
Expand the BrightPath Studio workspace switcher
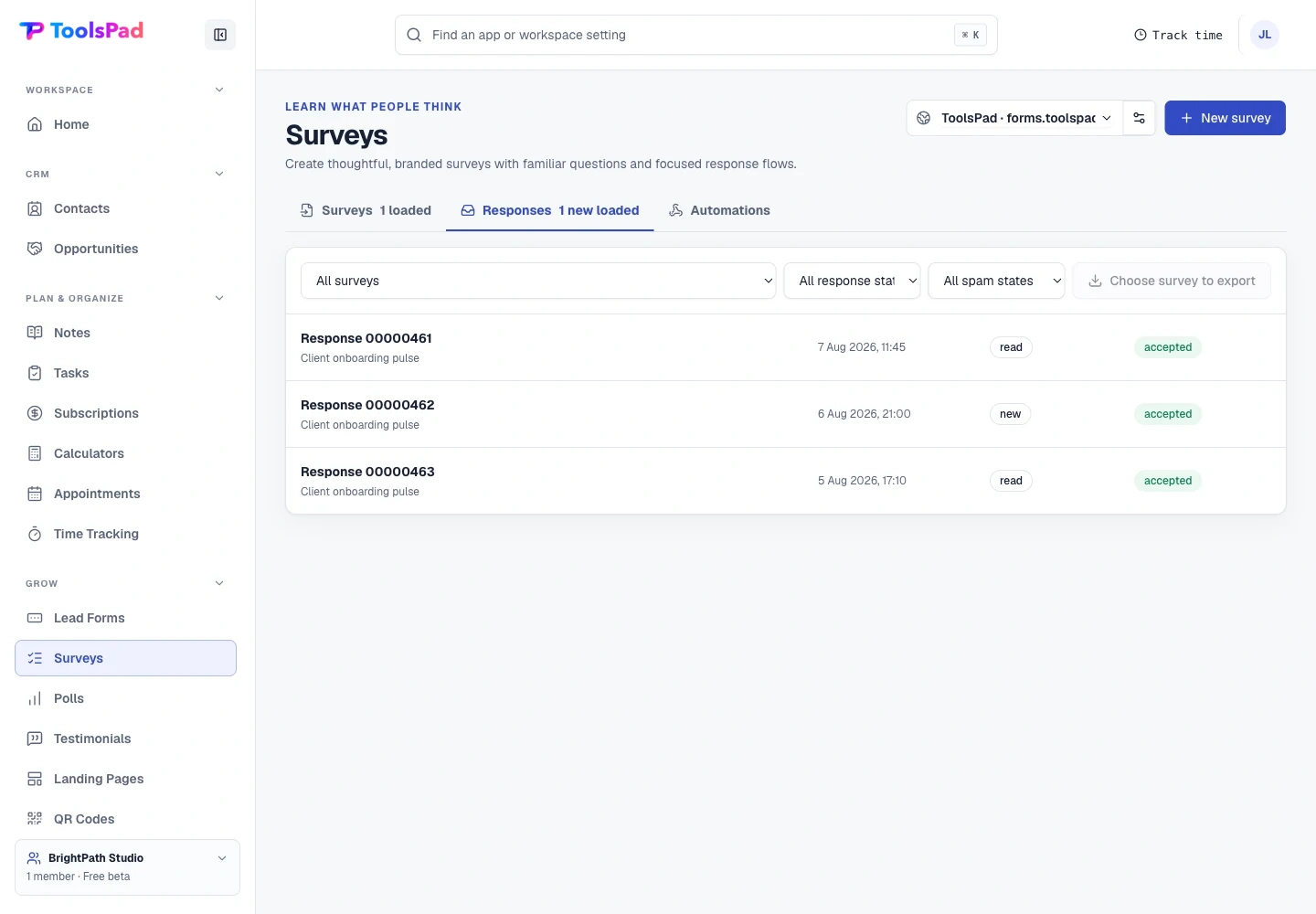point(127,867)
